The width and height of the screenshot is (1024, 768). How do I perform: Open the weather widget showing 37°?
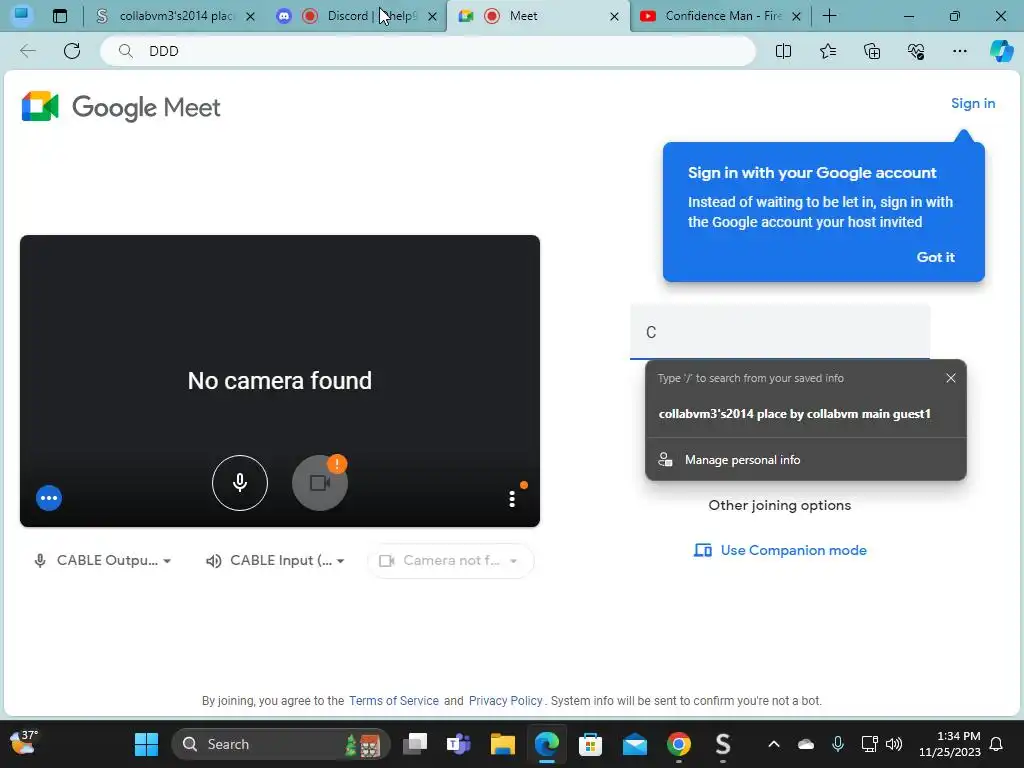pos(24,743)
